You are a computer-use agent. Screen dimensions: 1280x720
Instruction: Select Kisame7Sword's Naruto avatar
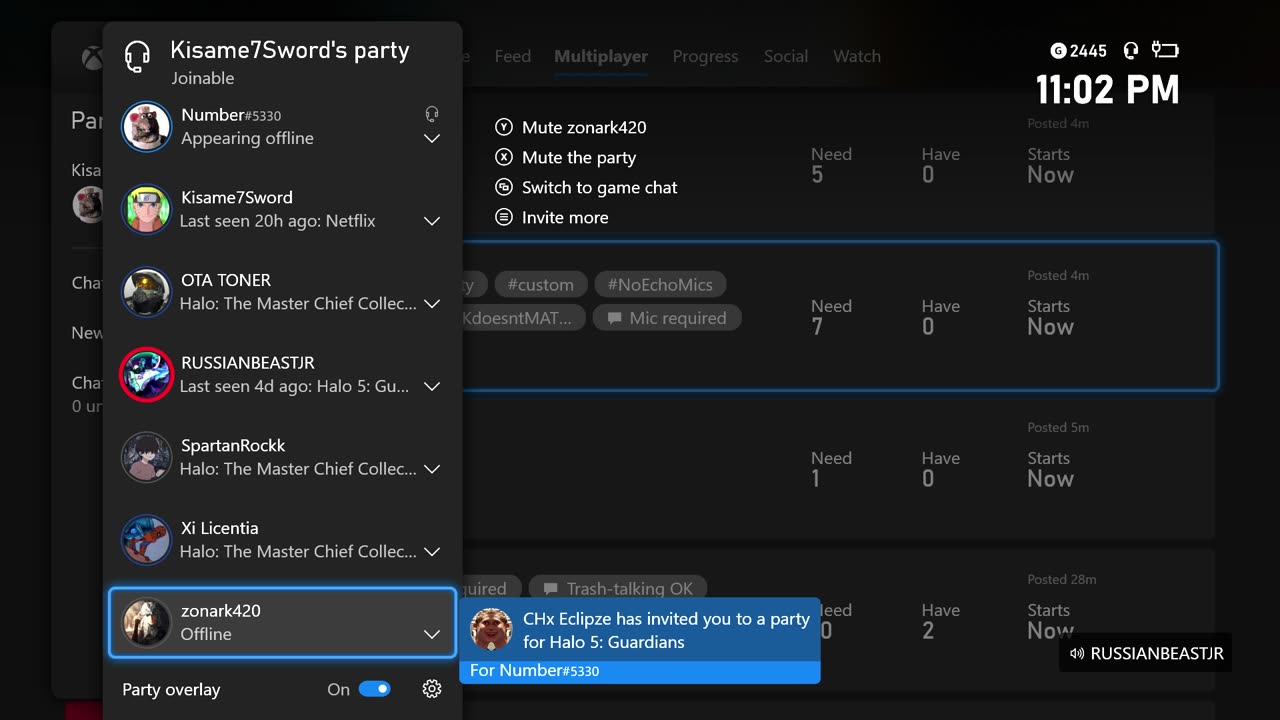point(146,209)
